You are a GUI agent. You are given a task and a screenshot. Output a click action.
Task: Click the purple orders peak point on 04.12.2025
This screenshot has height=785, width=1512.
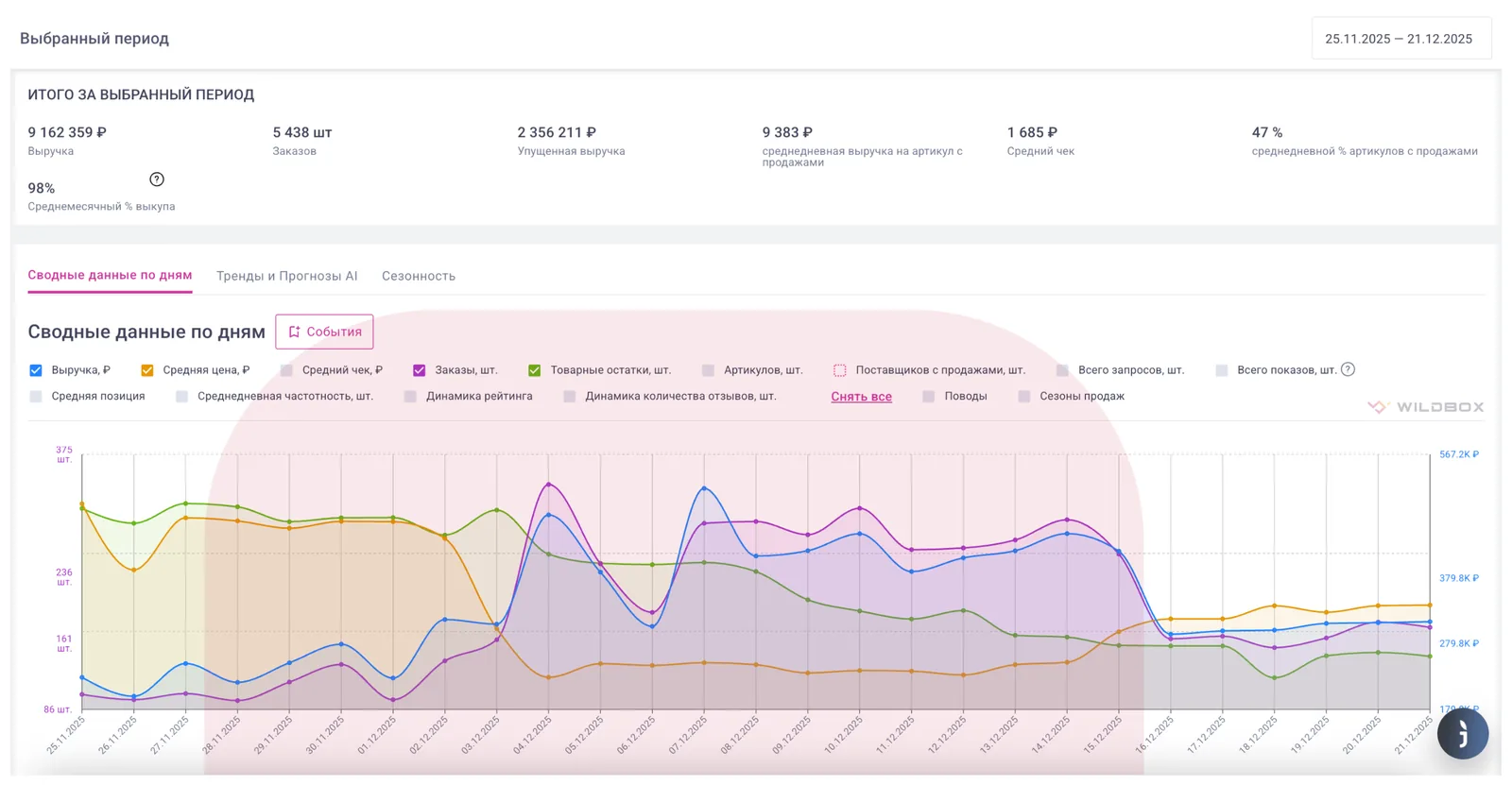549,485
